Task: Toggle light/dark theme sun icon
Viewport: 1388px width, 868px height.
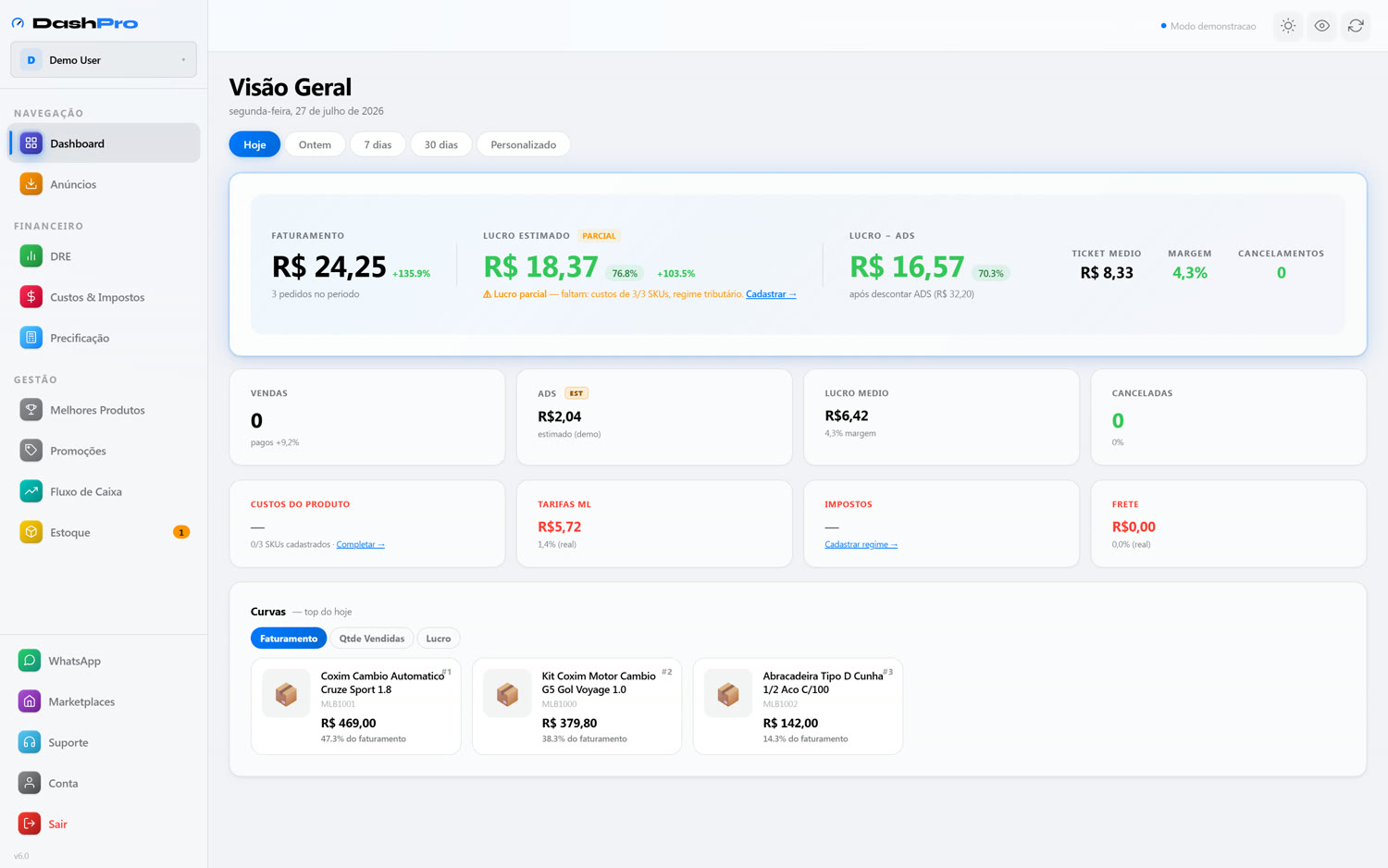Action: point(1288,26)
